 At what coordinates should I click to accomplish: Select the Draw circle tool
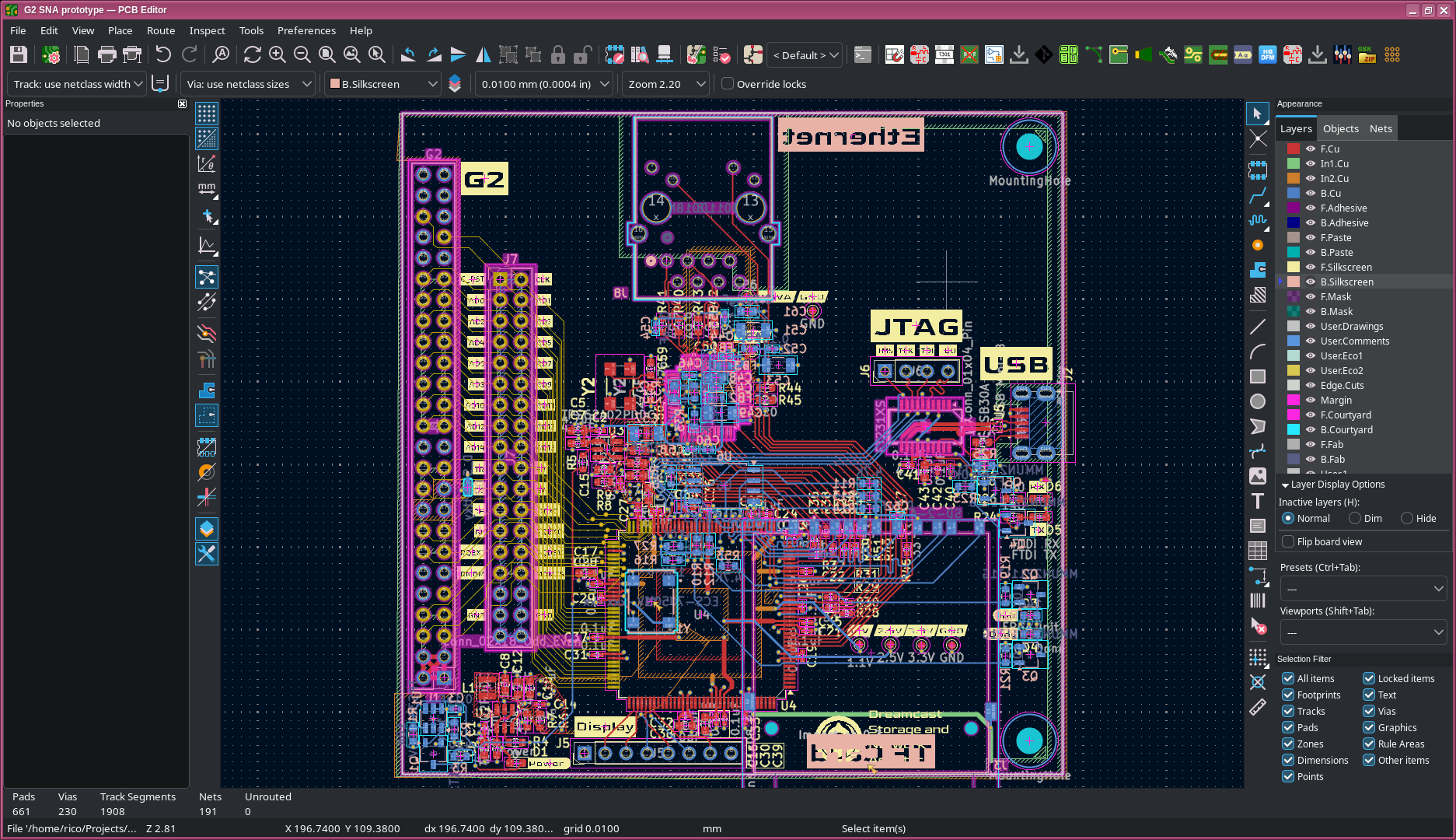pyautogui.click(x=1258, y=401)
